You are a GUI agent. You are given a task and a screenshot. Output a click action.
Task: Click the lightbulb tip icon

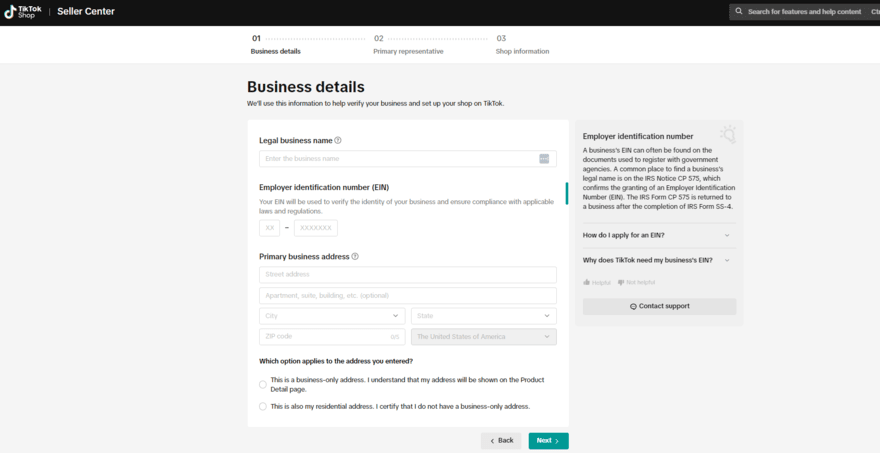click(x=727, y=135)
